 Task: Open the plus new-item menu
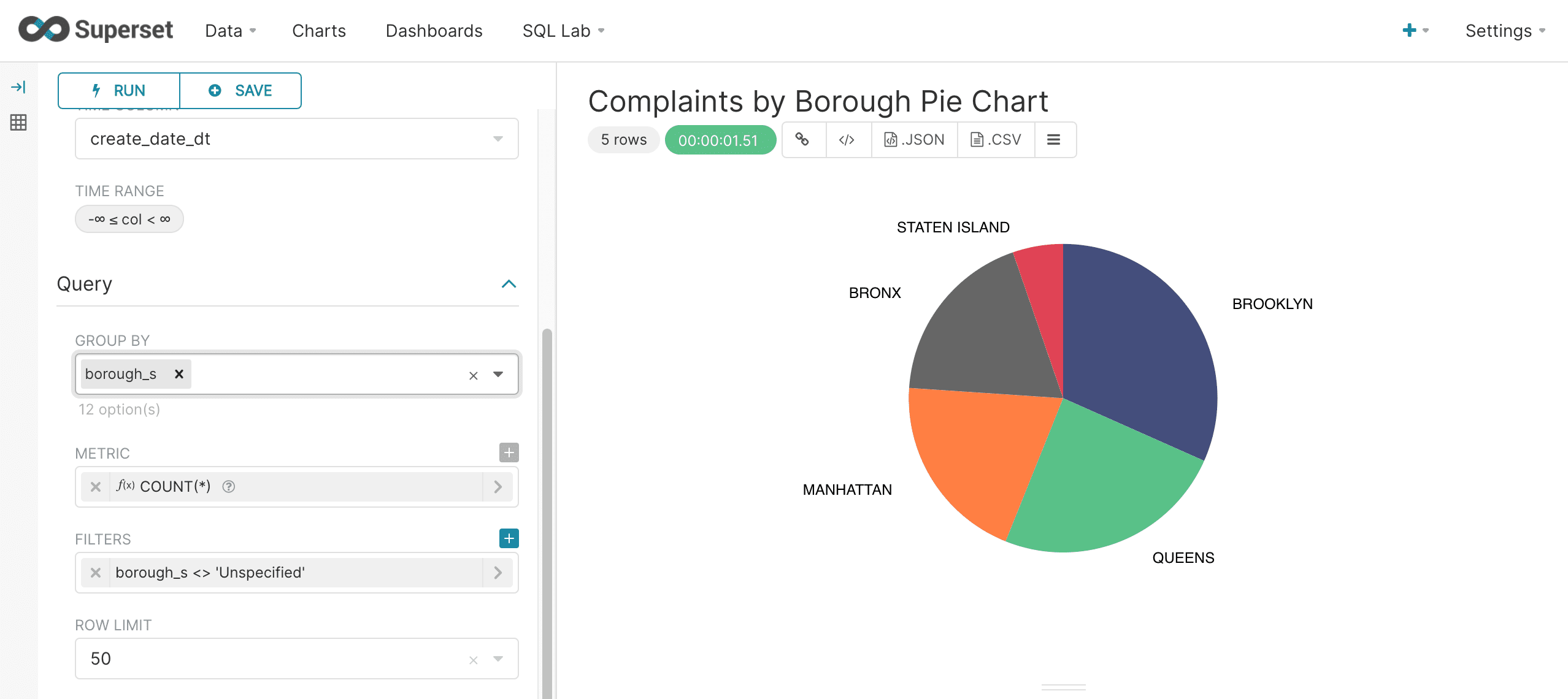[x=1415, y=30]
